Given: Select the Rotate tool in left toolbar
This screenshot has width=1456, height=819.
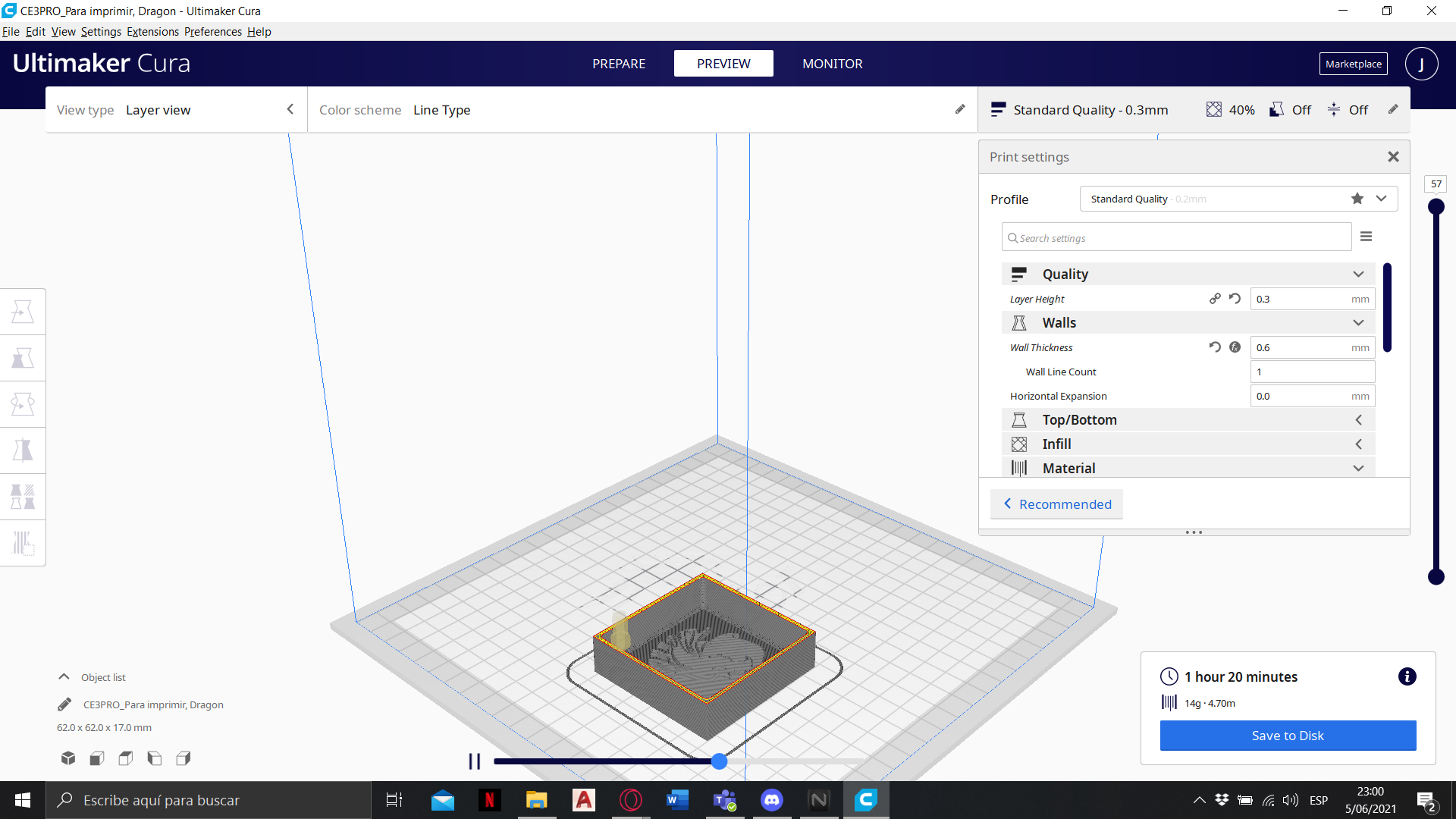Looking at the screenshot, I should pos(23,404).
